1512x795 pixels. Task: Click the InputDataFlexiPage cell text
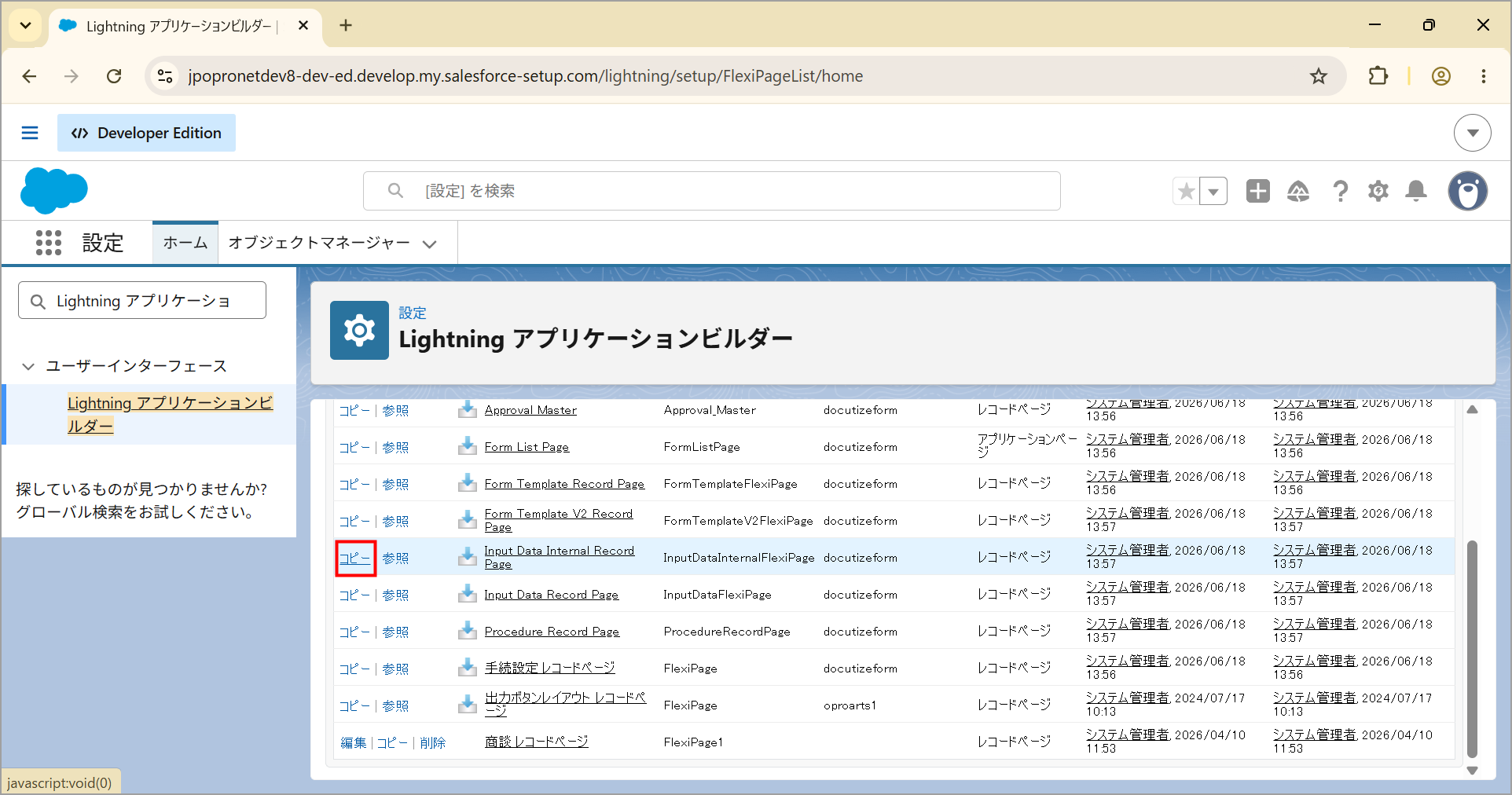(717, 595)
